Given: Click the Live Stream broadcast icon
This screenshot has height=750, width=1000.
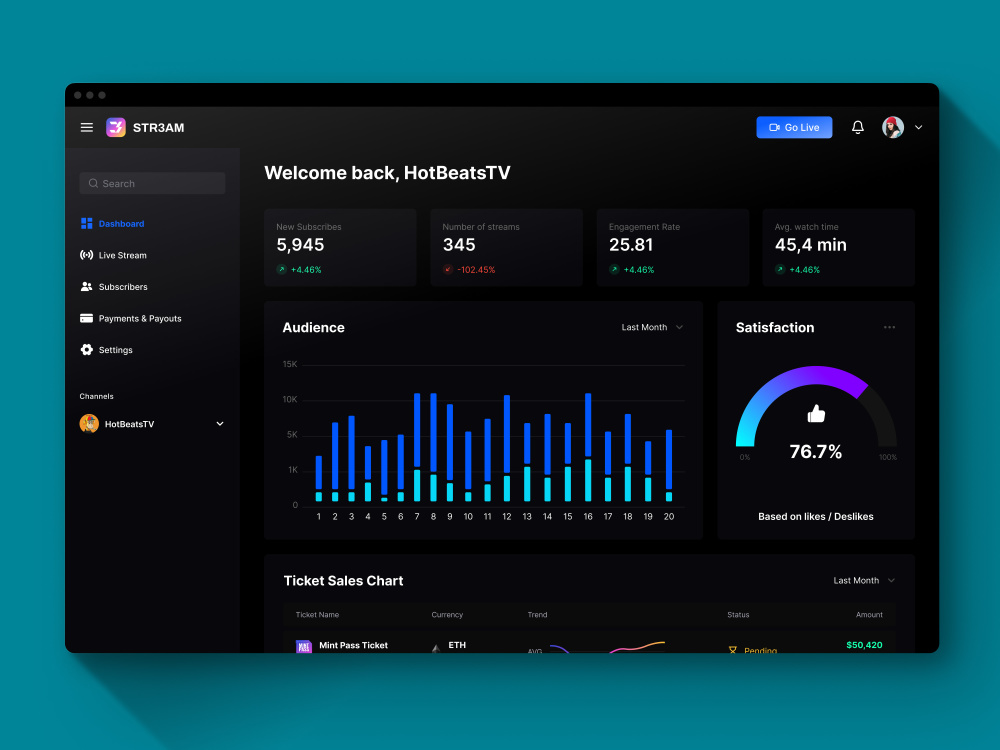Looking at the screenshot, I should (x=87, y=255).
